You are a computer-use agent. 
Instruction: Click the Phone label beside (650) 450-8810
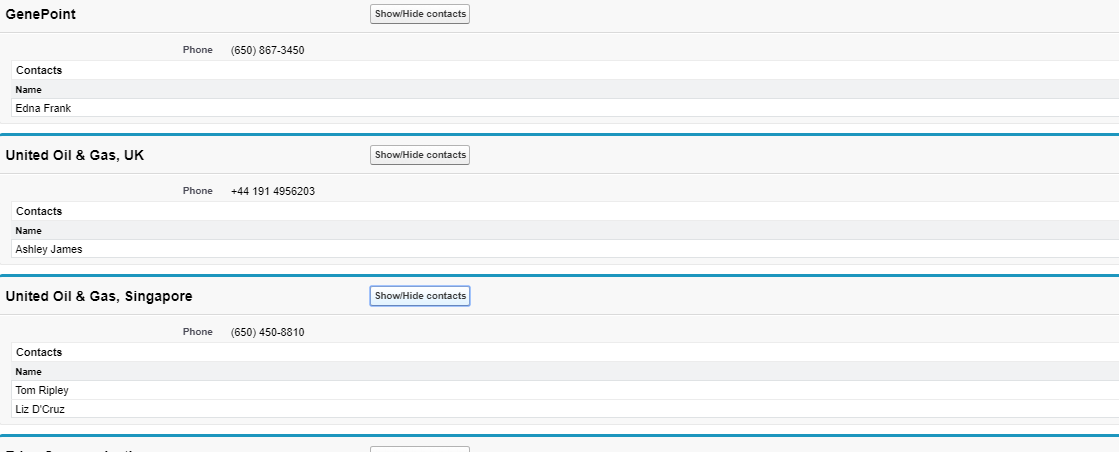coord(198,331)
